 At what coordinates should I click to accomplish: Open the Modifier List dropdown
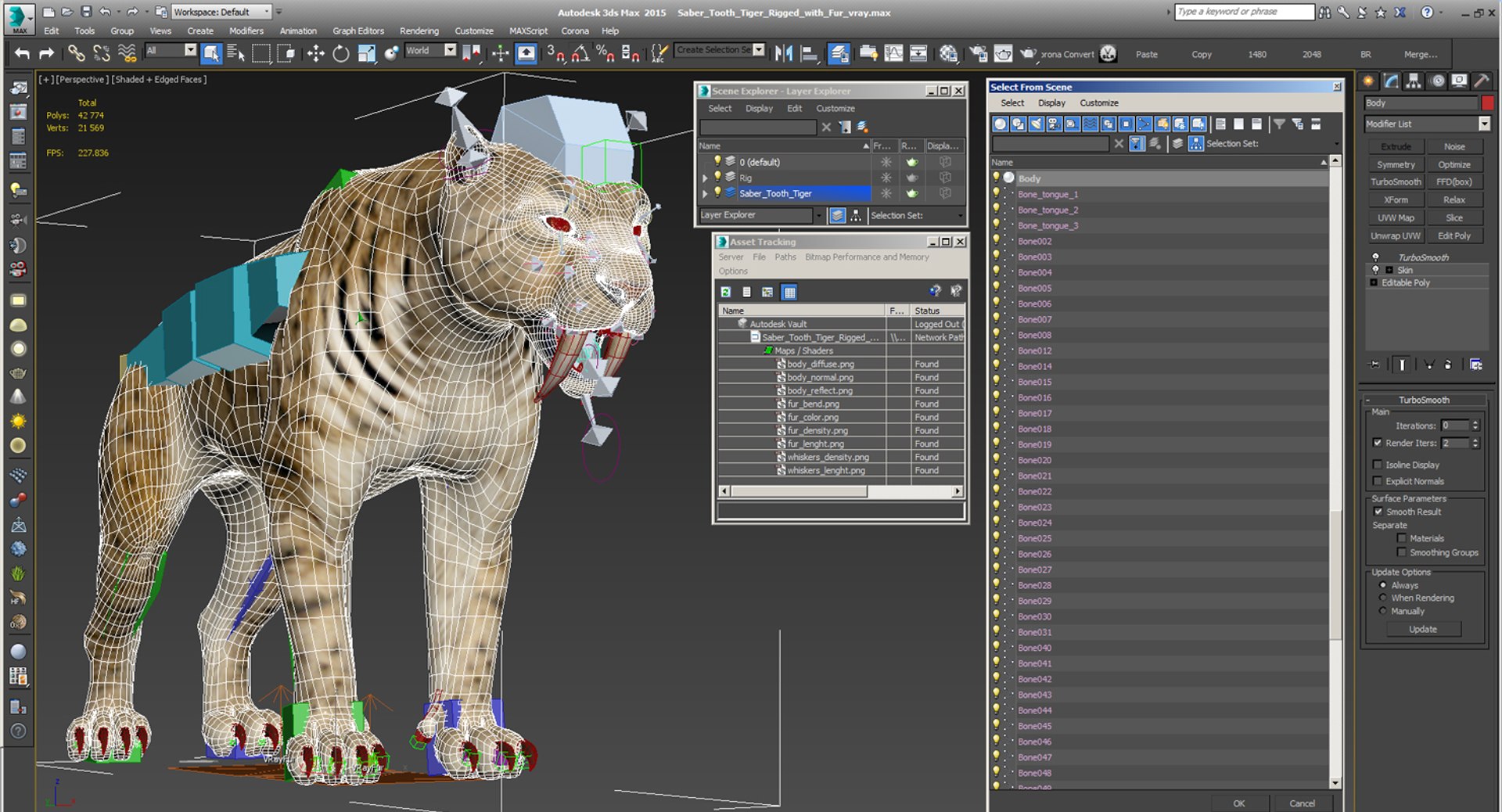tap(1484, 124)
